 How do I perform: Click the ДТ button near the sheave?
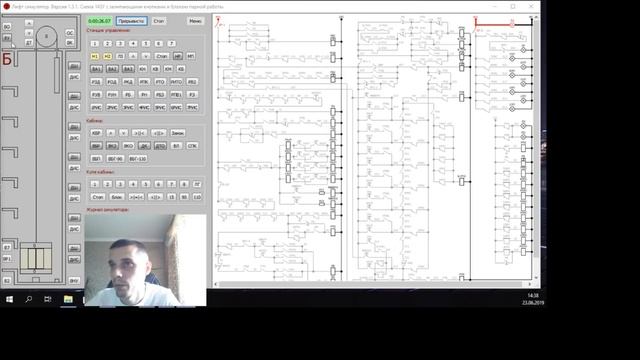click(x=29, y=42)
